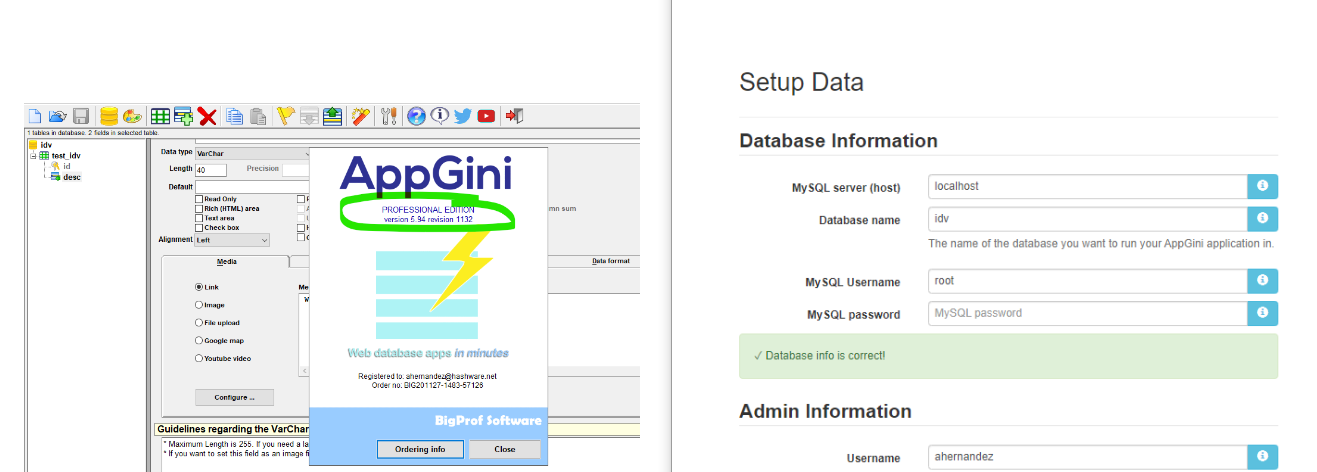Open the theme palette icon
The height and width of the screenshot is (472, 1317).
[132, 116]
